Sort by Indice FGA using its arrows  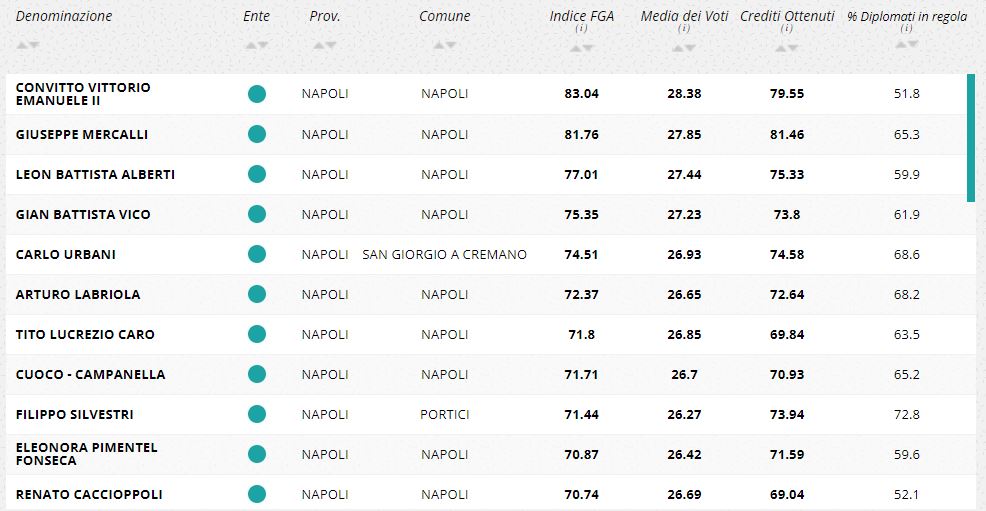[581, 45]
